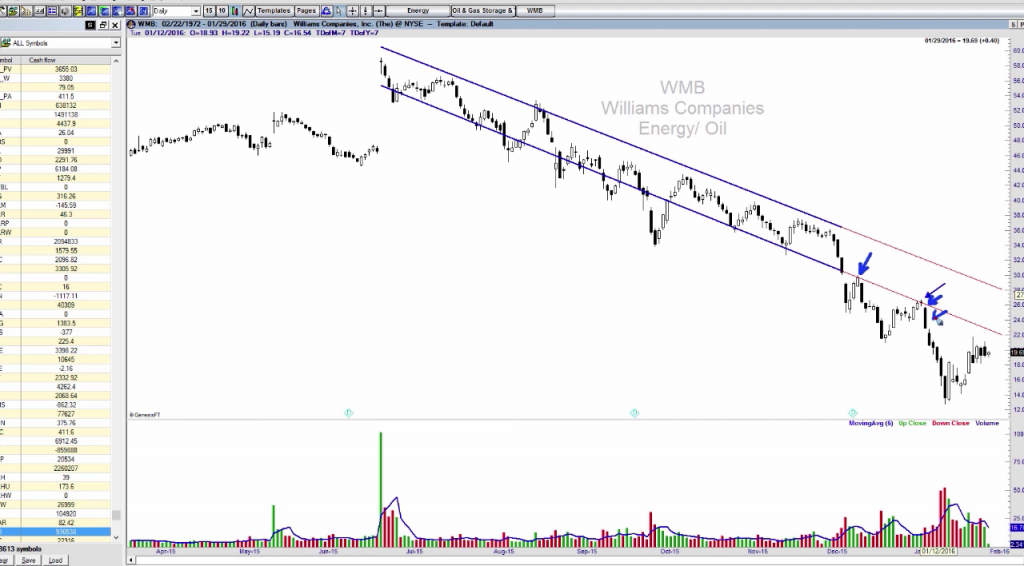Switch chart to candlestick style icon
The width and height of the screenshot is (1024, 566).
pyautogui.click(x=235, y=11)
